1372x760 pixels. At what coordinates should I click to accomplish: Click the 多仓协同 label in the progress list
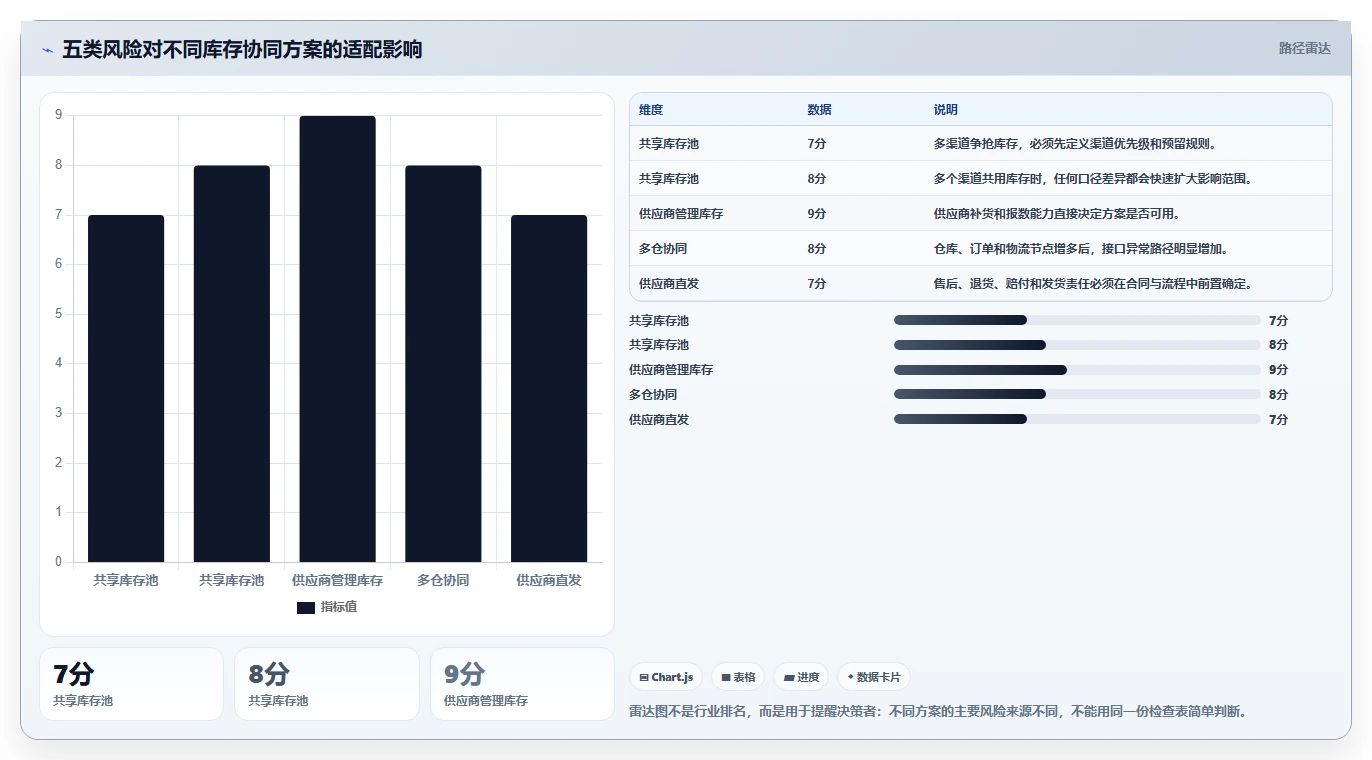point(653,395)
